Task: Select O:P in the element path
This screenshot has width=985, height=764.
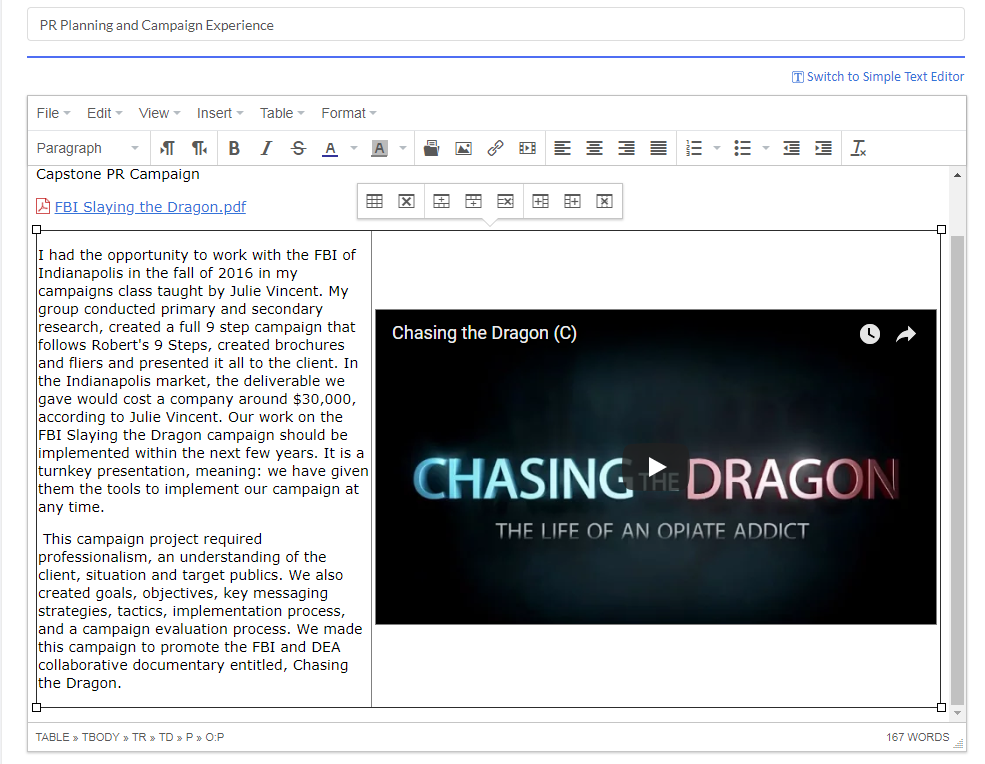Action: pyautogui.click(x=215, y=737)
